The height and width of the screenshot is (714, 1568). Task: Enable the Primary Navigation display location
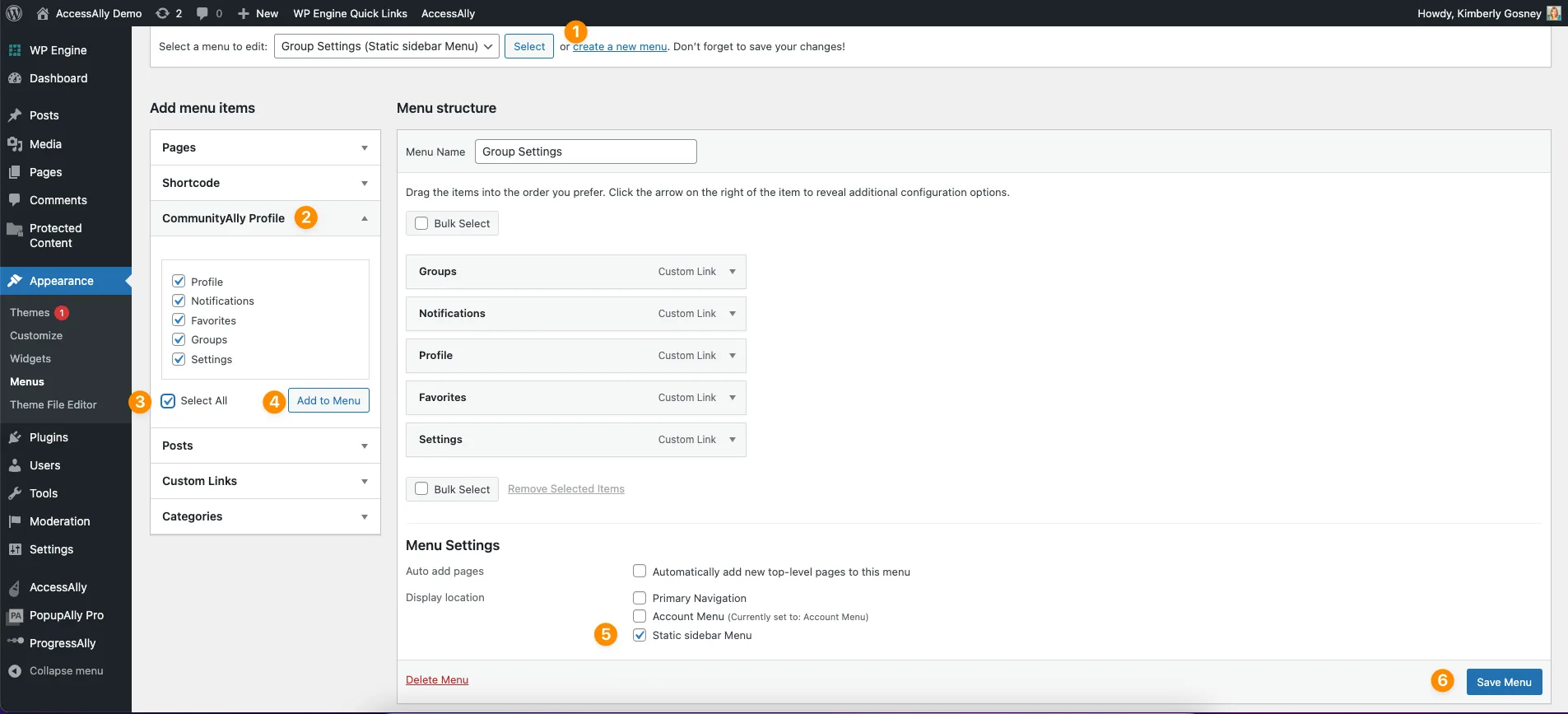click(x=640, y=598)
